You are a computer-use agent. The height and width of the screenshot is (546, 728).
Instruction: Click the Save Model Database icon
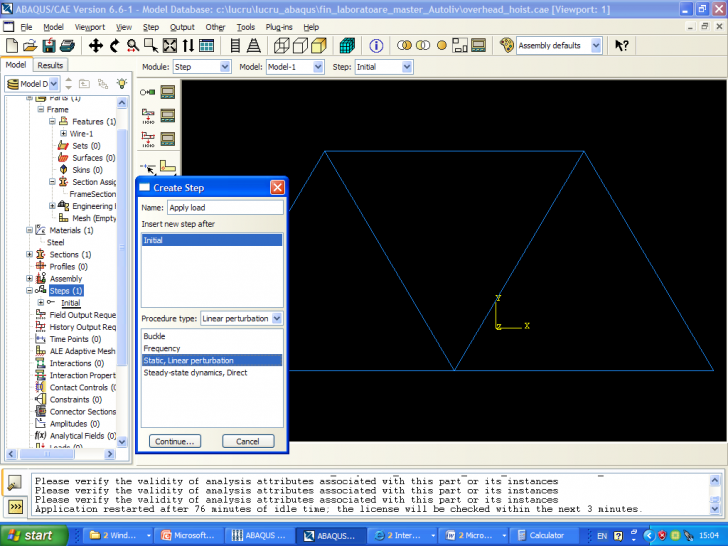[49, 46]
